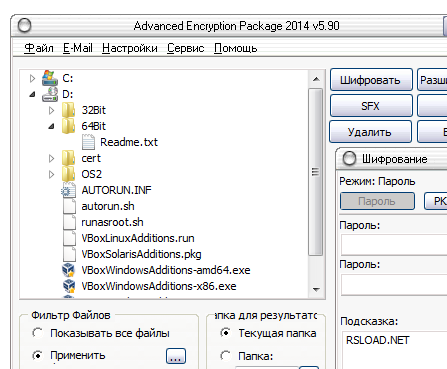
Task: Click the D: drive disc icon
Action: [50, 94]
